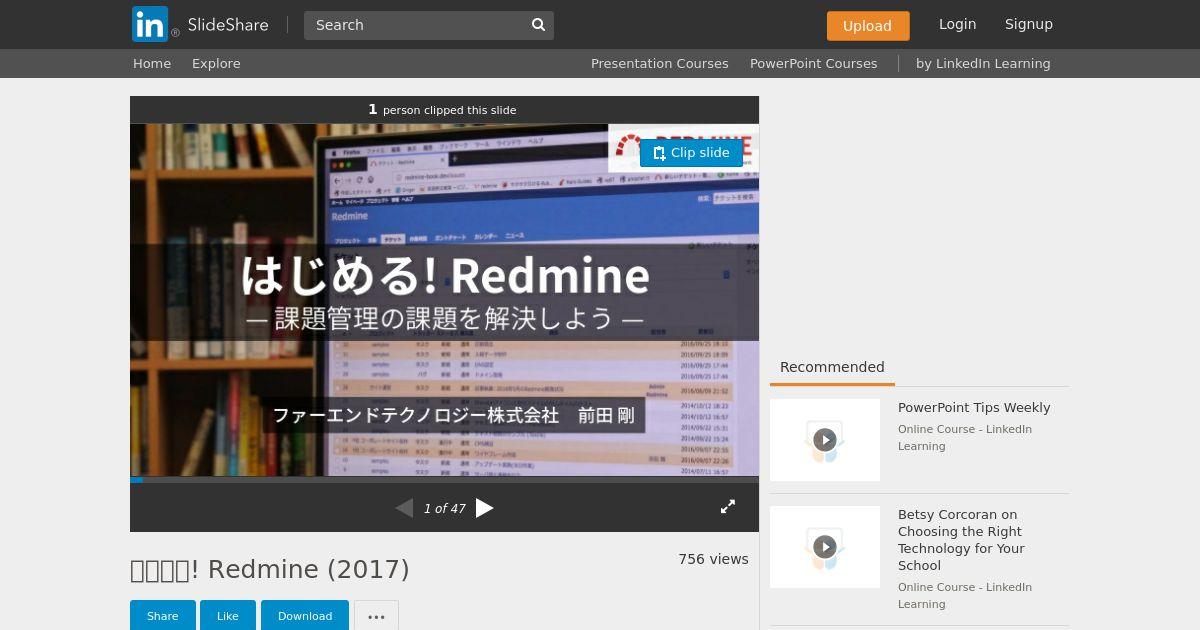
Task: Open Presentation Courses menu link
Action: coord(659,63)
